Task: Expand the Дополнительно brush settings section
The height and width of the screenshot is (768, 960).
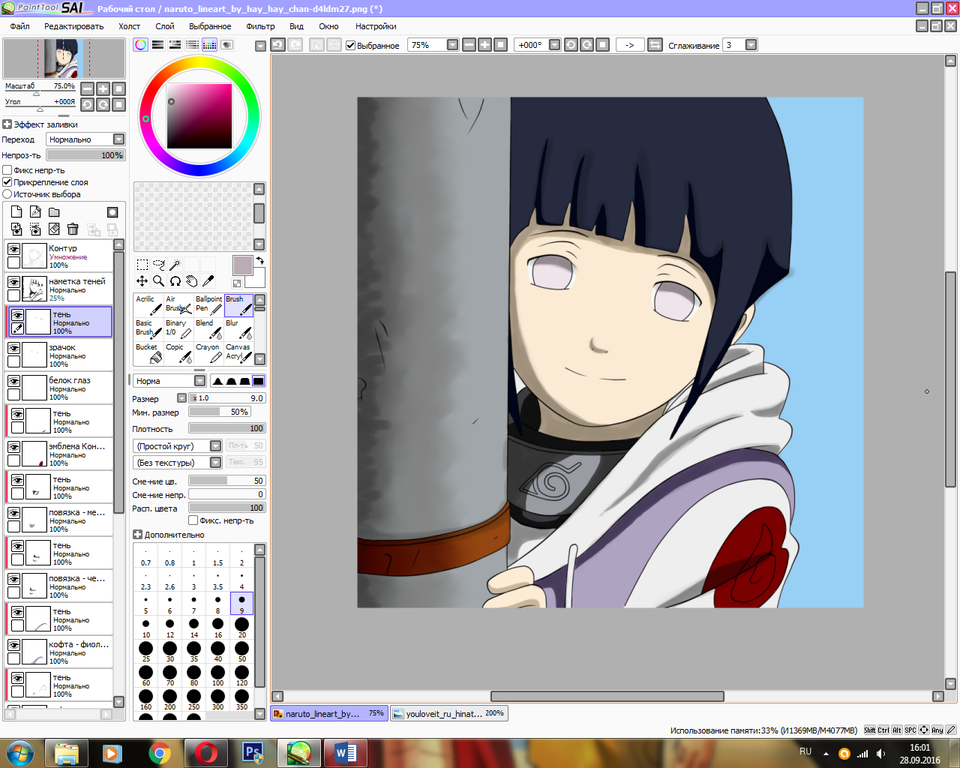Action: [x=138, y=535]
